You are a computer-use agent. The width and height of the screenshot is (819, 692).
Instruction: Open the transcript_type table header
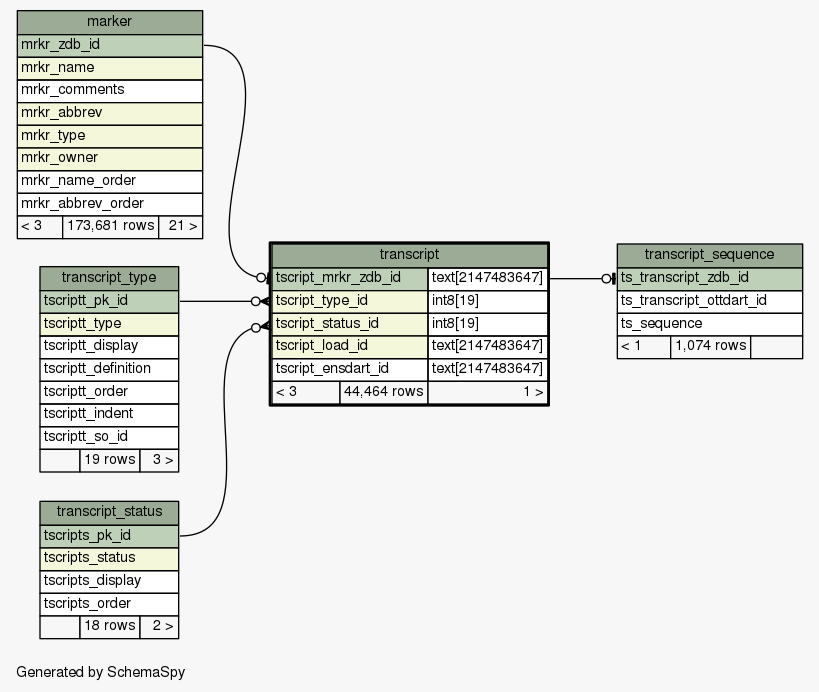(x=109, y=277)
